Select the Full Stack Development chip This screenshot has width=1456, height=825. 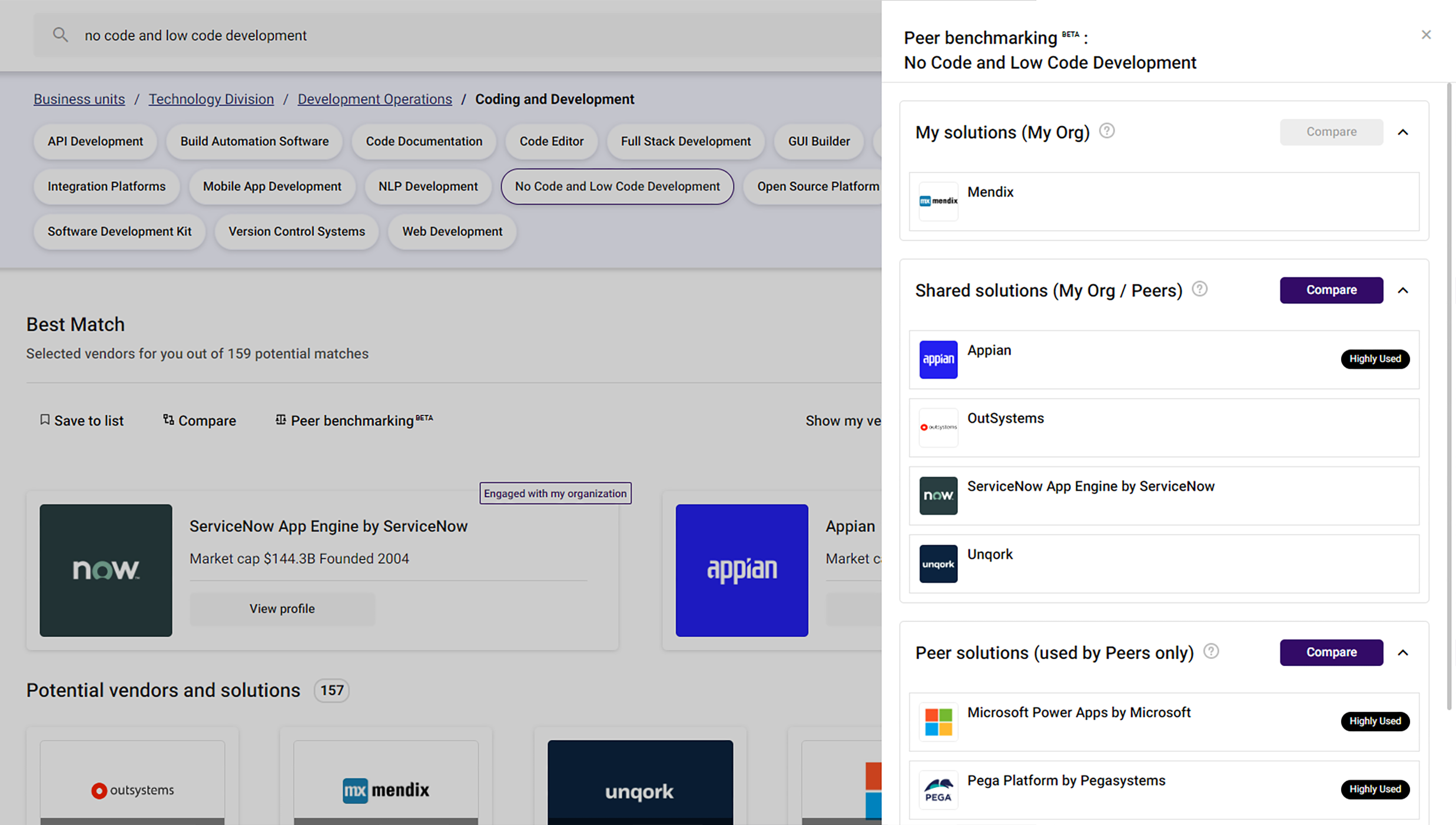tap(686, 141)
